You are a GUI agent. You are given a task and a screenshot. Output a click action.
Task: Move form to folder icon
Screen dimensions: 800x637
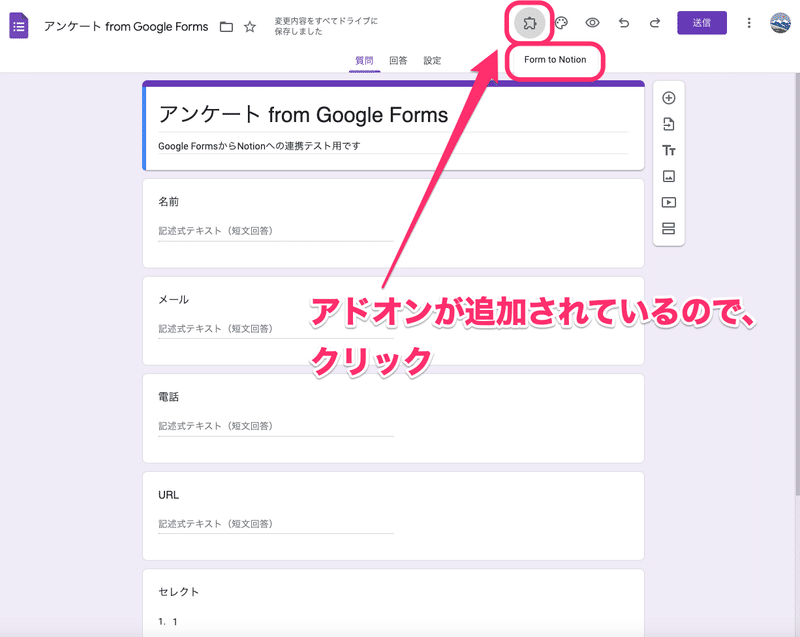(x=226, y=27)
